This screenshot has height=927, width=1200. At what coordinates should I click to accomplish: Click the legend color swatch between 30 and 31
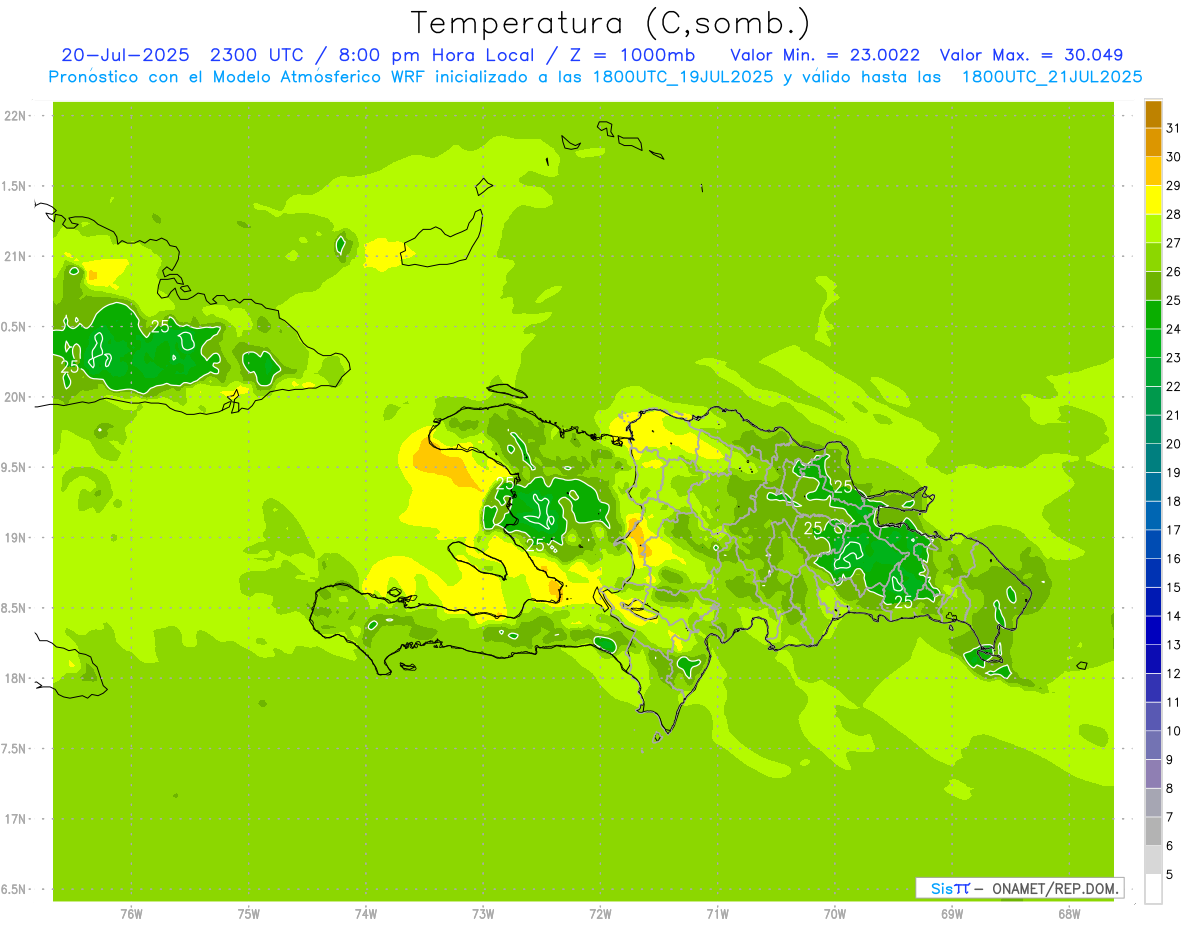1153,141
